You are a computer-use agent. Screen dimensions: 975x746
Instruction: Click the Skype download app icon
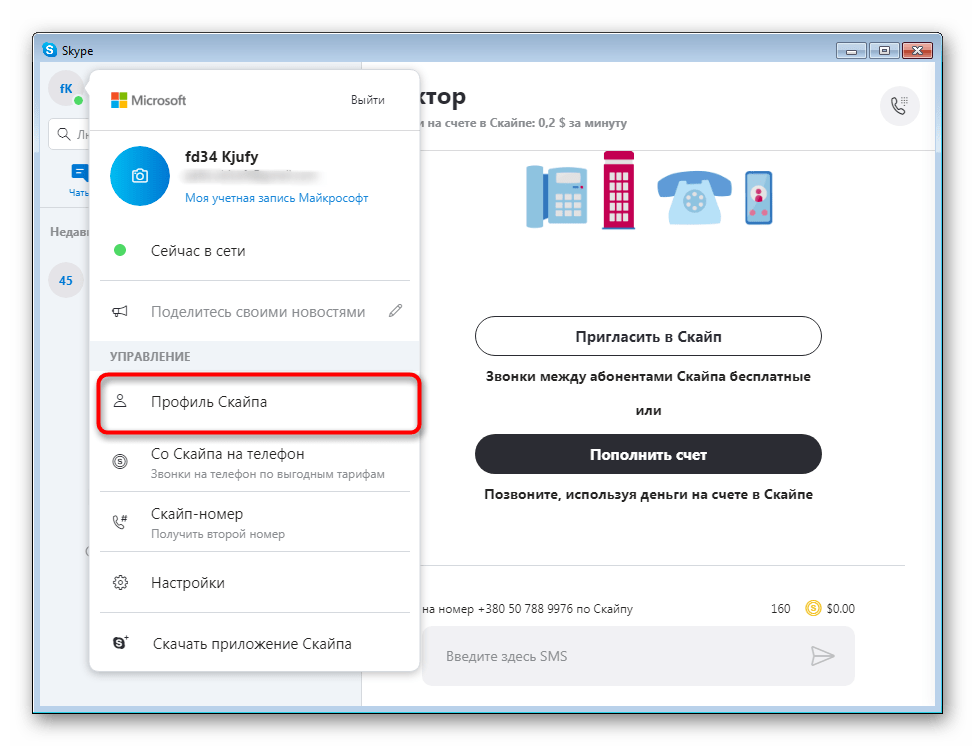pos(121,643)
